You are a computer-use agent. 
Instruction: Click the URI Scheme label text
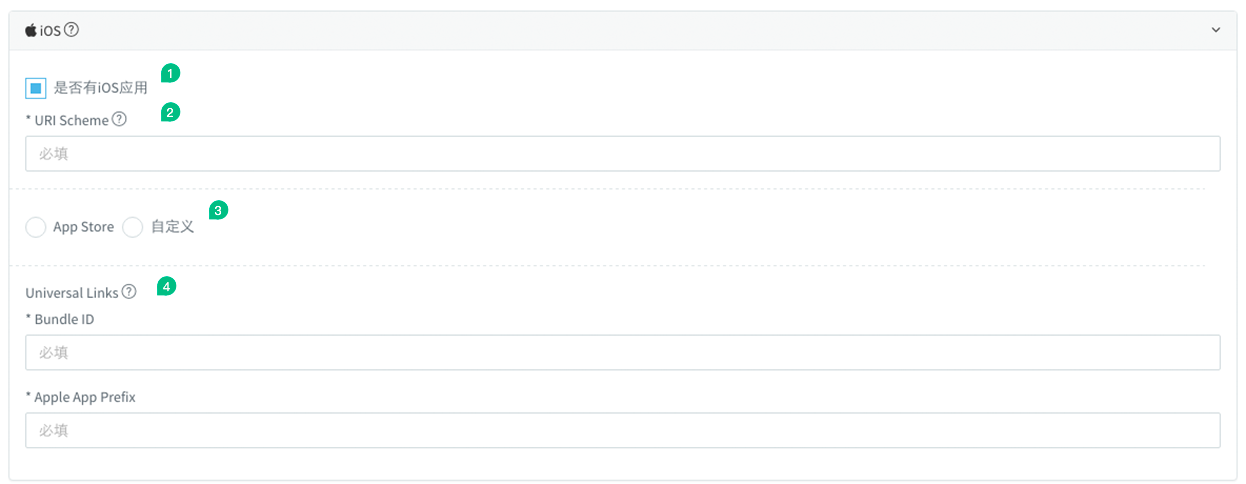71,120
